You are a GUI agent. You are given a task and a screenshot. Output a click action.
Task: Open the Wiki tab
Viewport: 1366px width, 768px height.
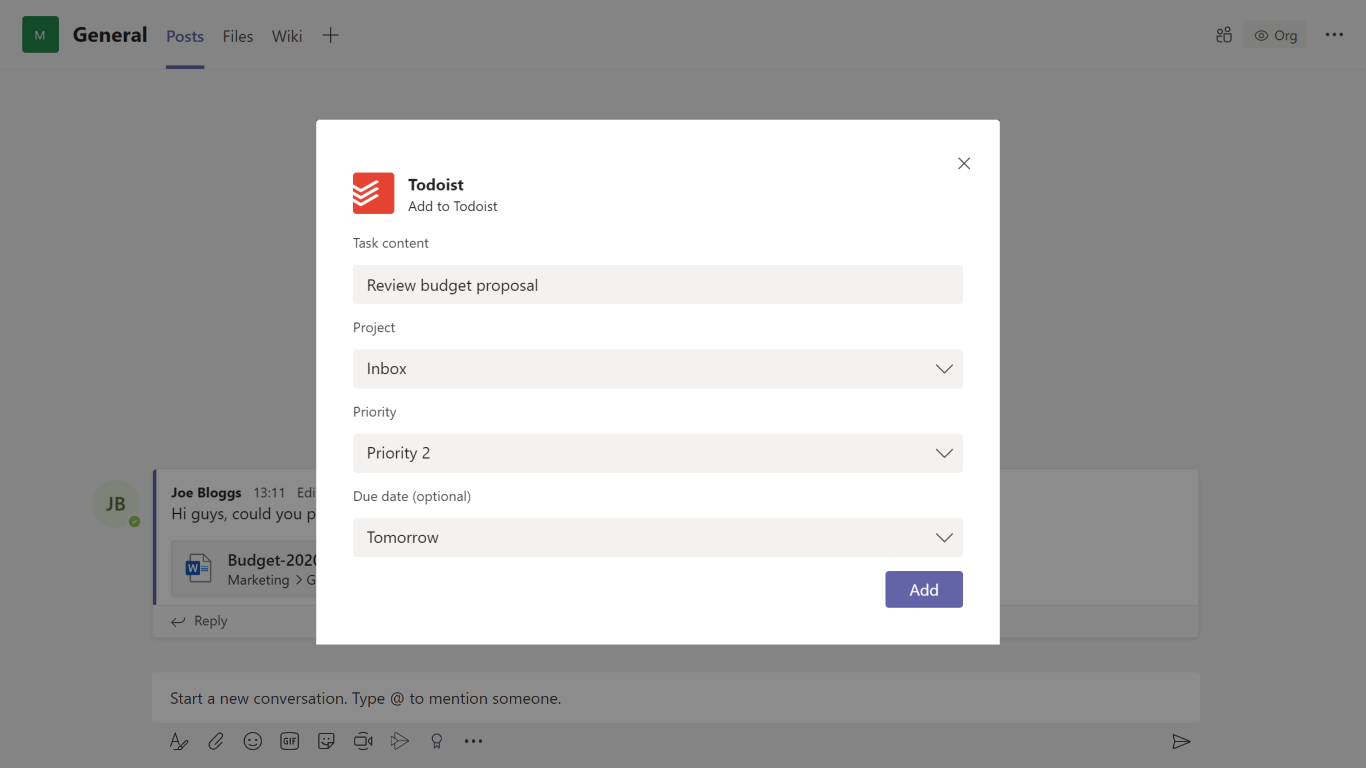287,36
